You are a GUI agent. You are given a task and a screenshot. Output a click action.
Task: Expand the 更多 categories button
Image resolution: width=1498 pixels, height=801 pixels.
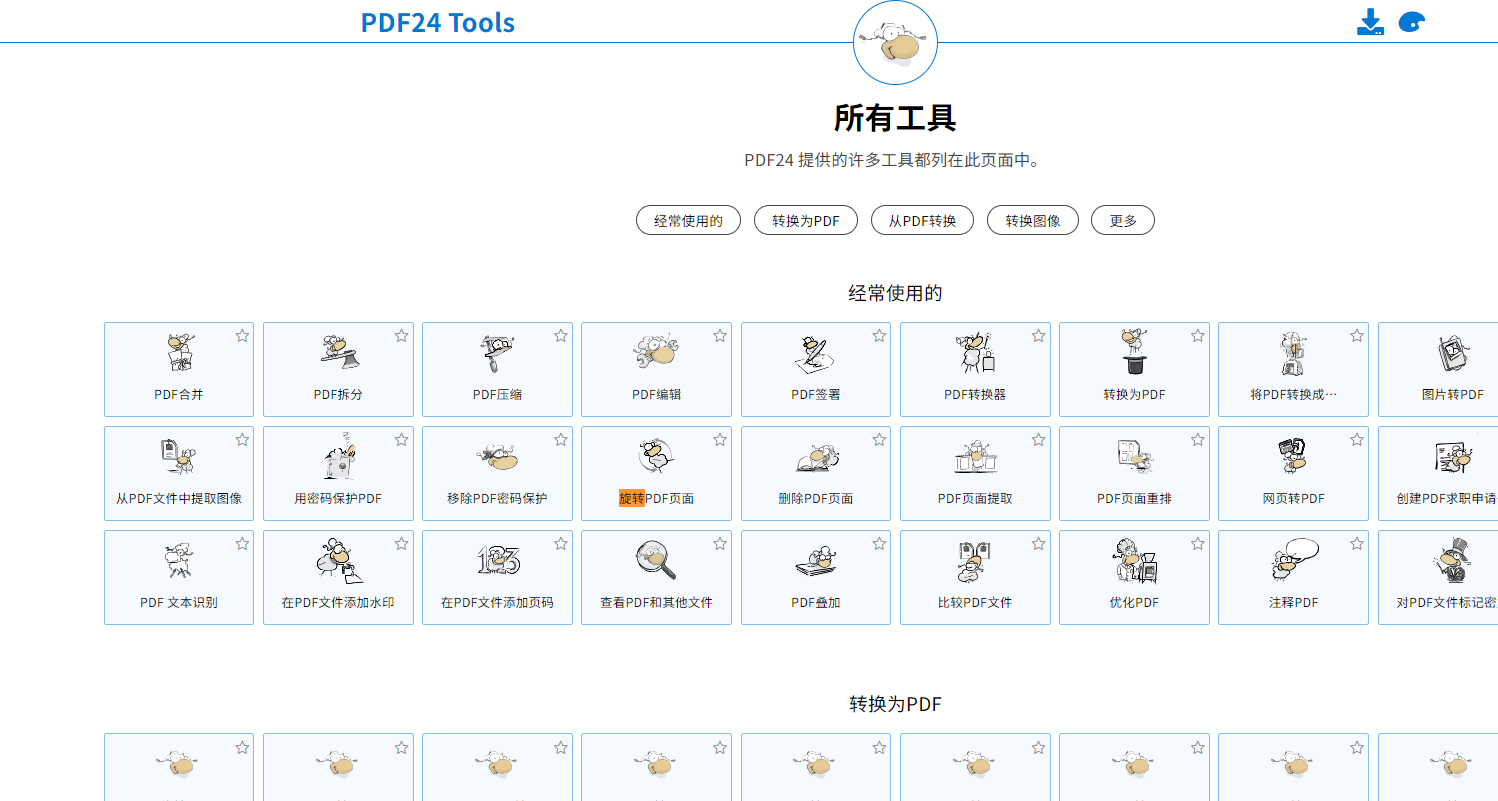point(1123,221)
